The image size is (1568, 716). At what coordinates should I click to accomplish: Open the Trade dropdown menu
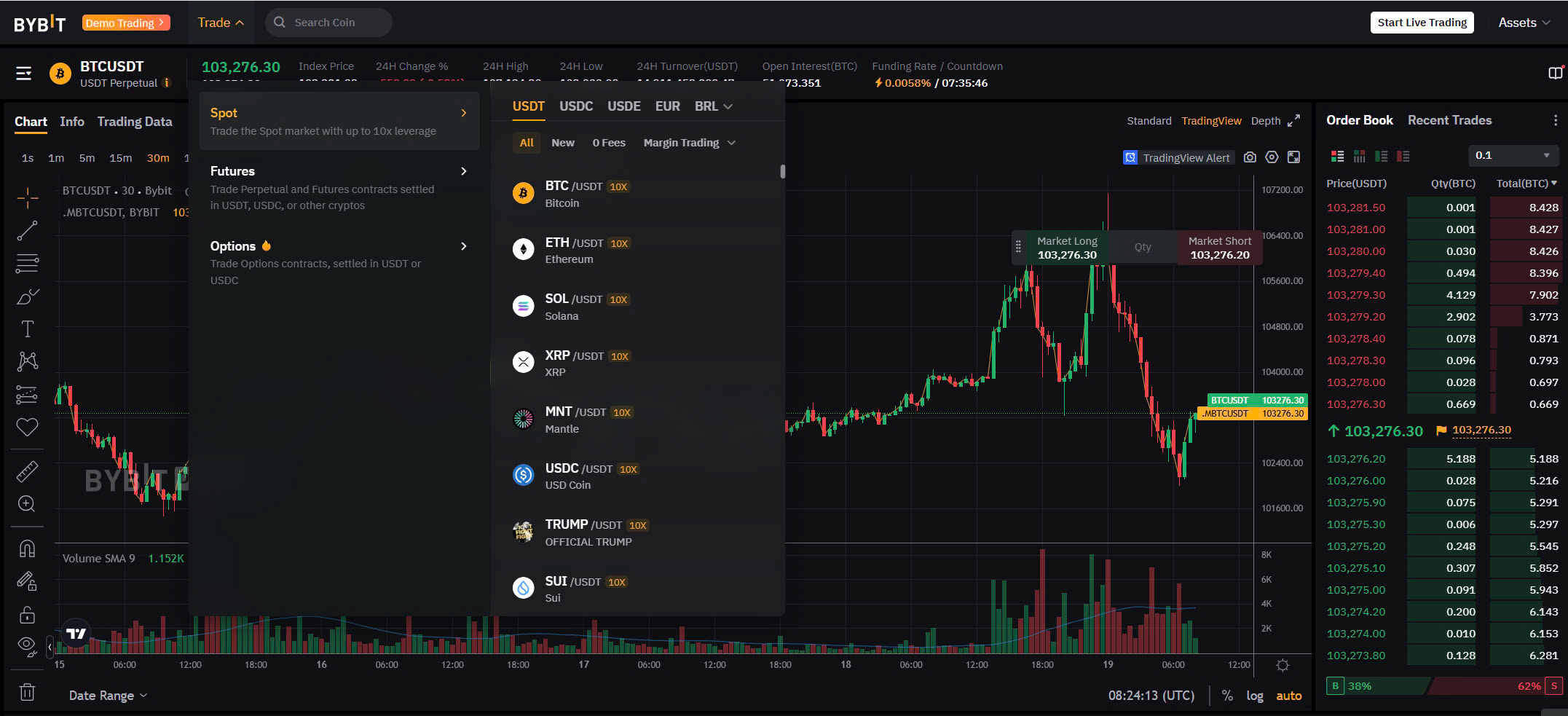pos(221,23)
